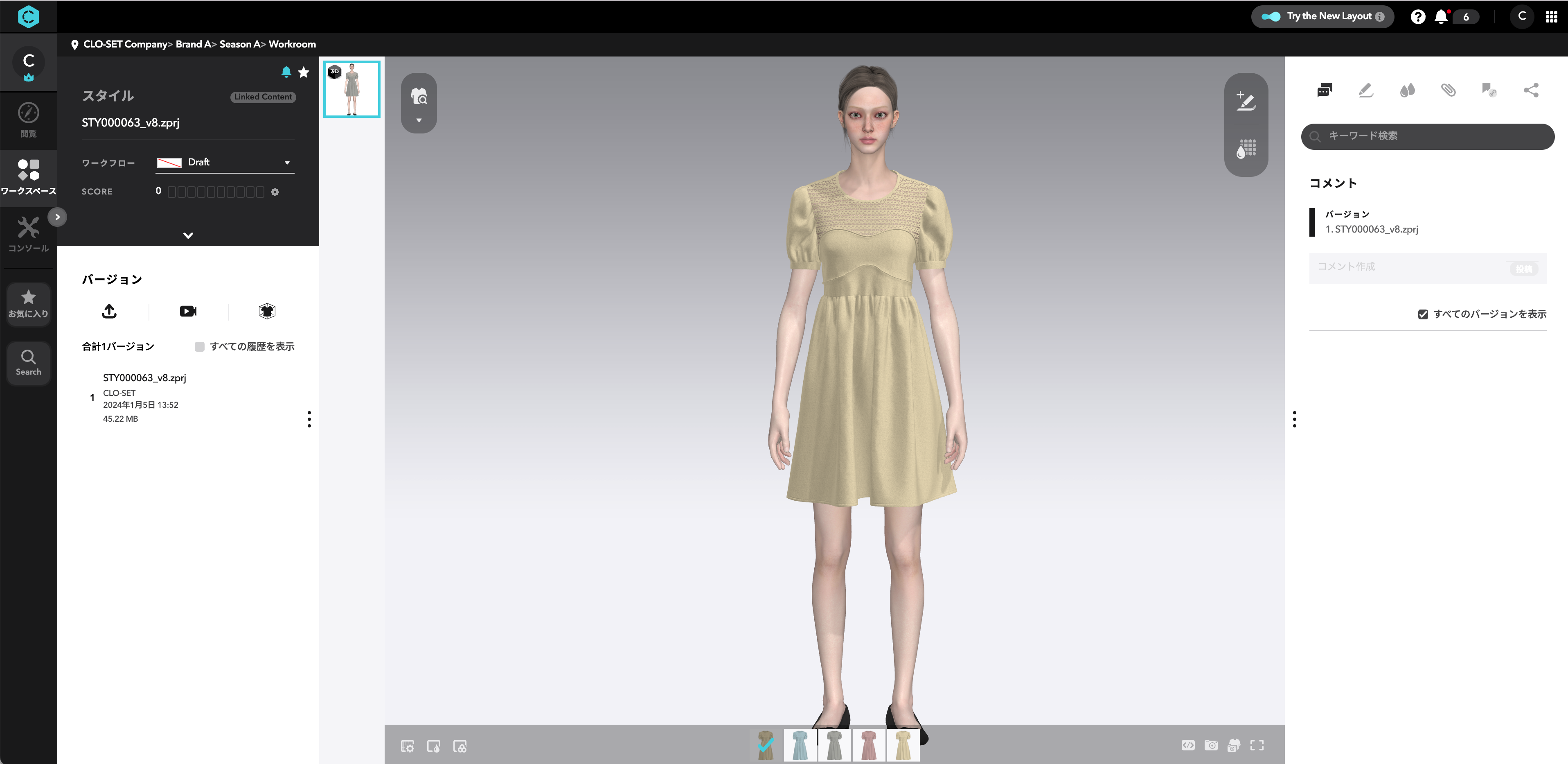Select the annotation pen tool

(1365, 90)
